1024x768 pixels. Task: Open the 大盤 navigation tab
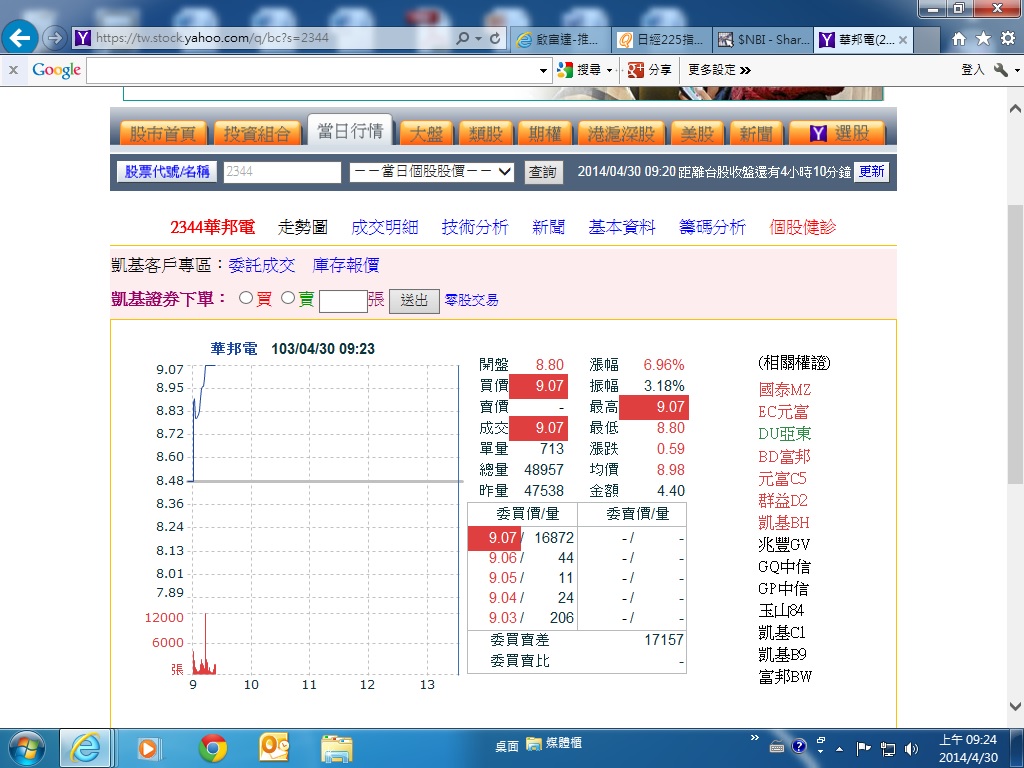[426, 134]
